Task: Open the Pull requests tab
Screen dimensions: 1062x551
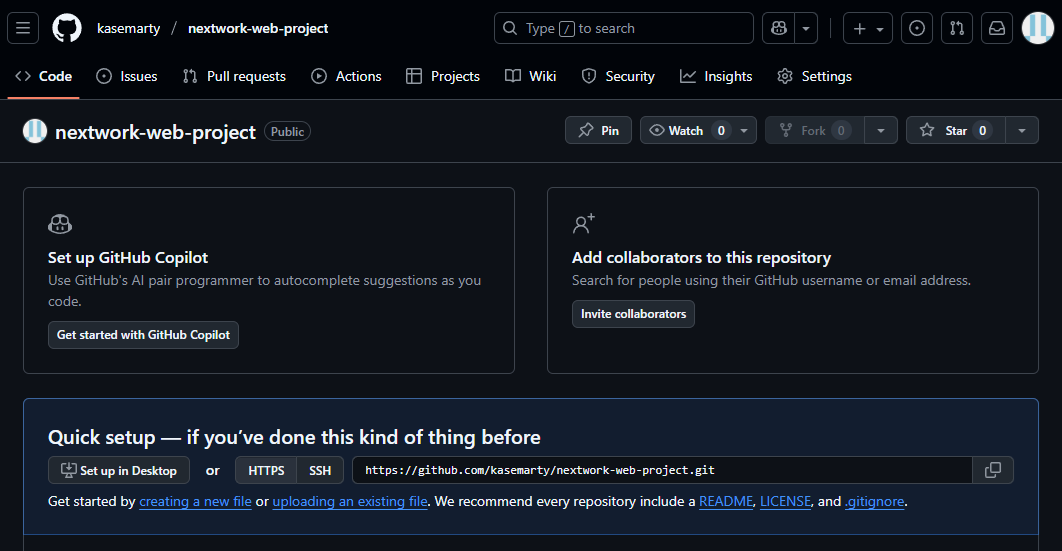Action: tap(234, 76)
